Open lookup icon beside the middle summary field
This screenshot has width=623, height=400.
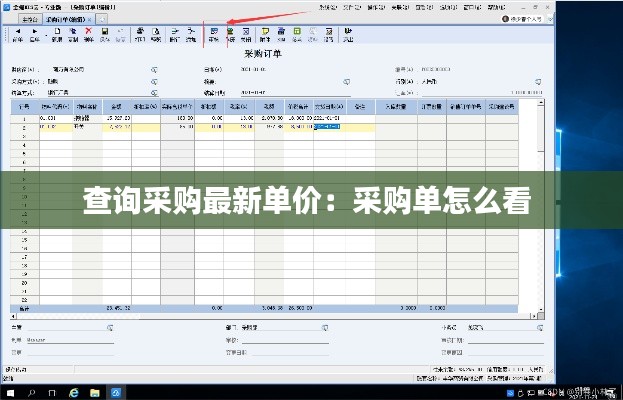pos(347,82)
